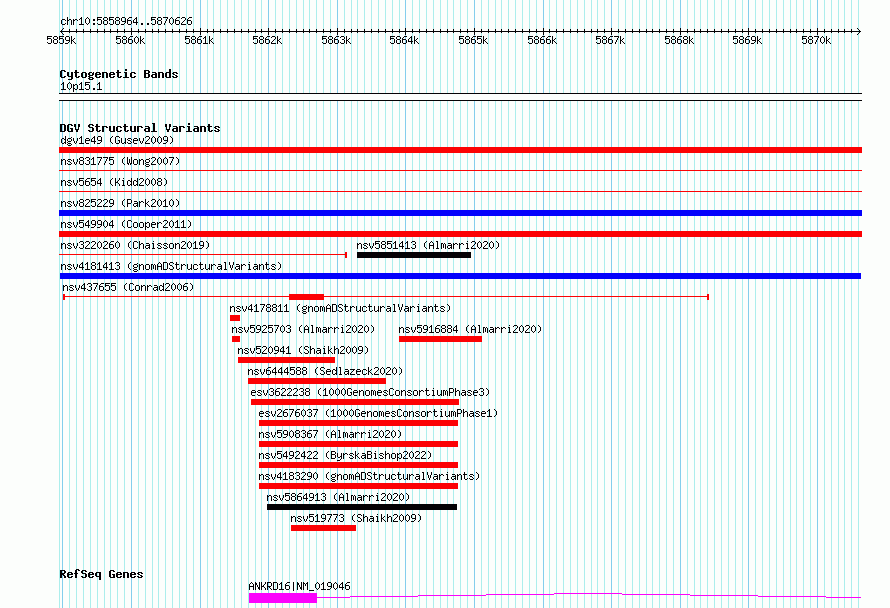The image size is (890, 608).
Task: Click the dgv1e49 (Gusev2009) variant label
Action: tap(117, 140)
